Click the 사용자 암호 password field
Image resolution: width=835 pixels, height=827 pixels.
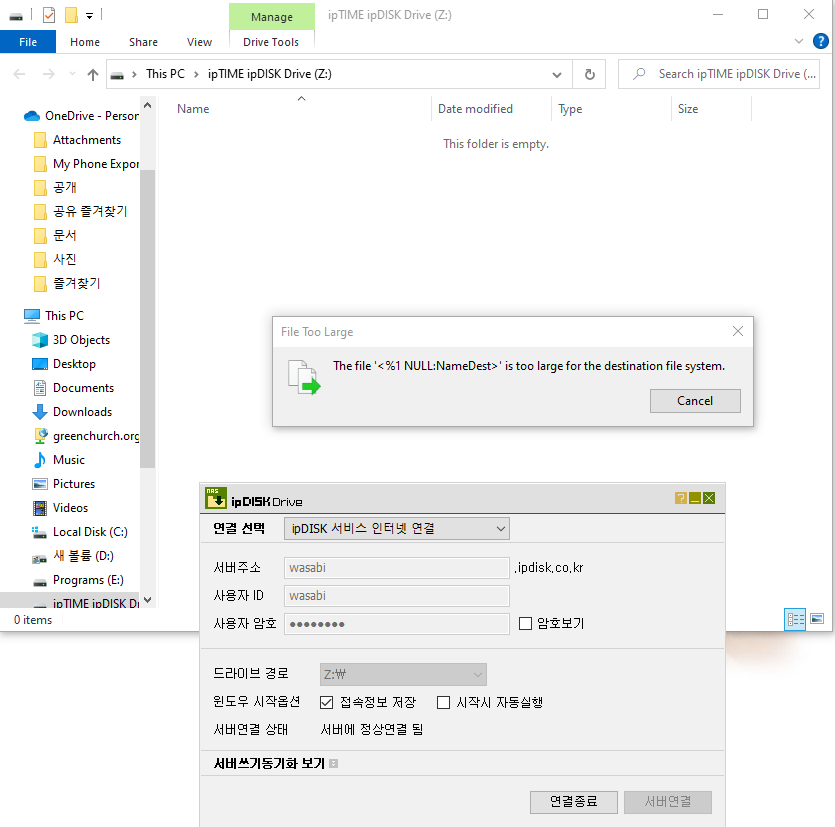pyautogui.click(x=397, y=624)
